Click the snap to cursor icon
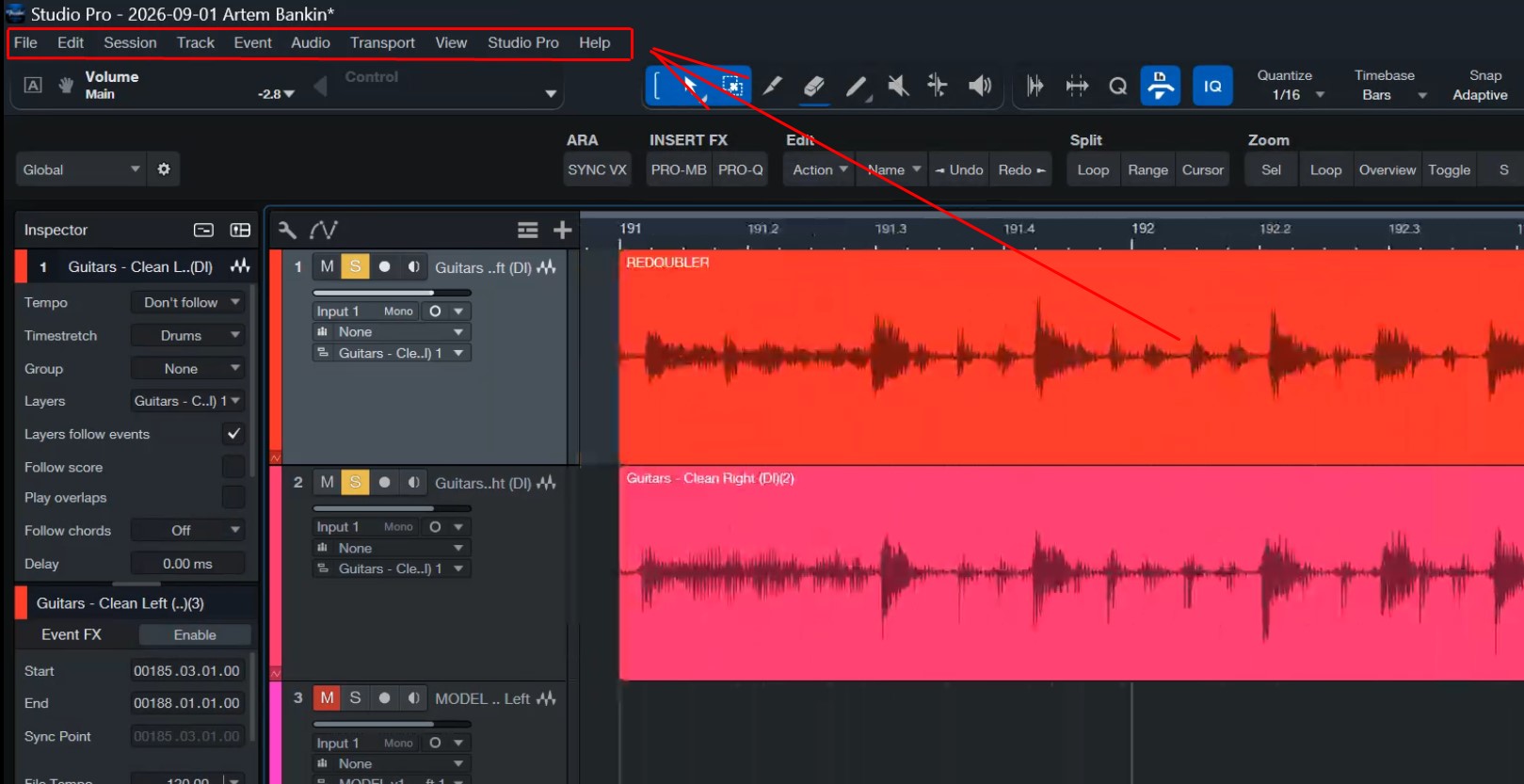 1035,86
